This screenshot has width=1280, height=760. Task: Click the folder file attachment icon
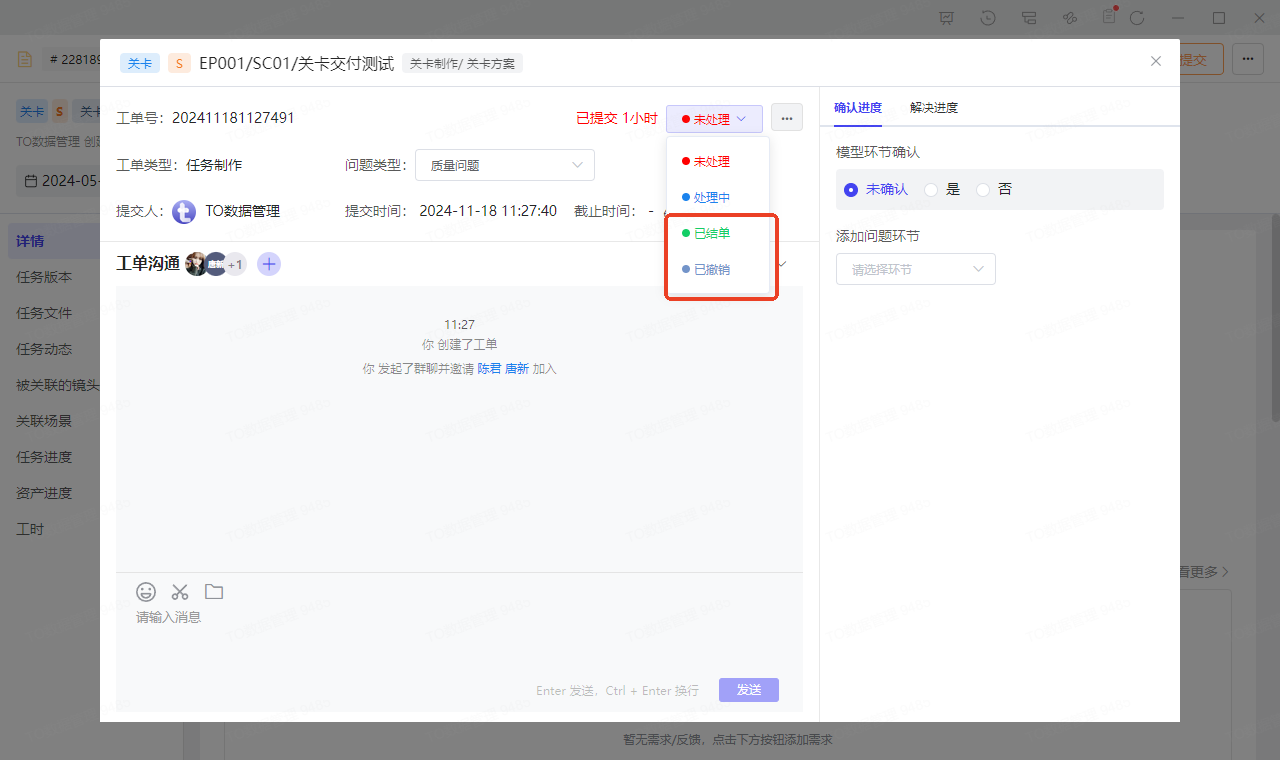point(214,592)
